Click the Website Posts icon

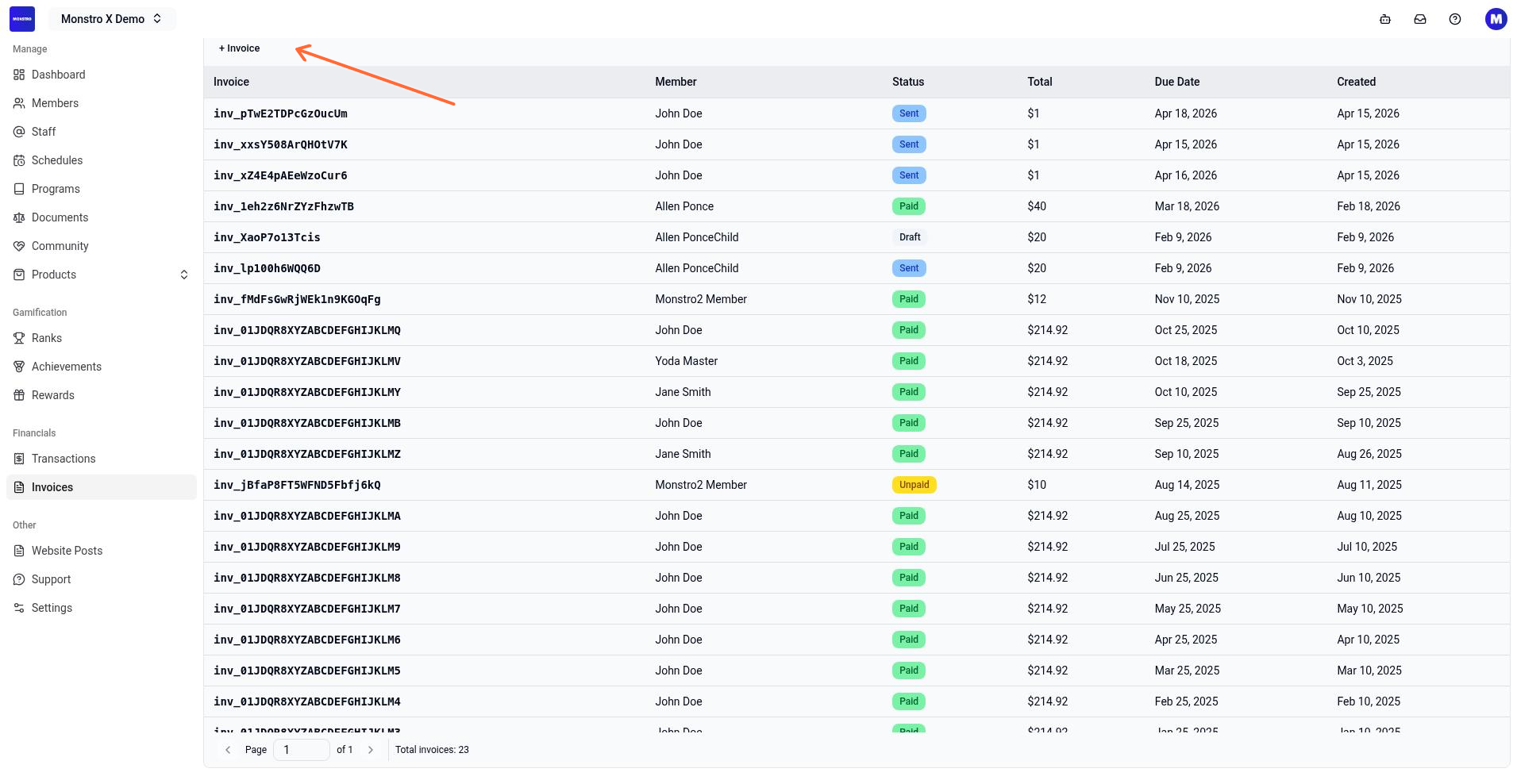point(19,551)
